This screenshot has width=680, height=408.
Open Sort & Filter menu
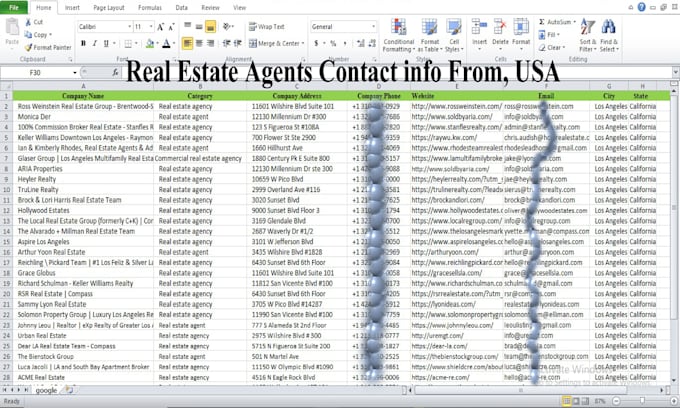(x=588, y=36)
